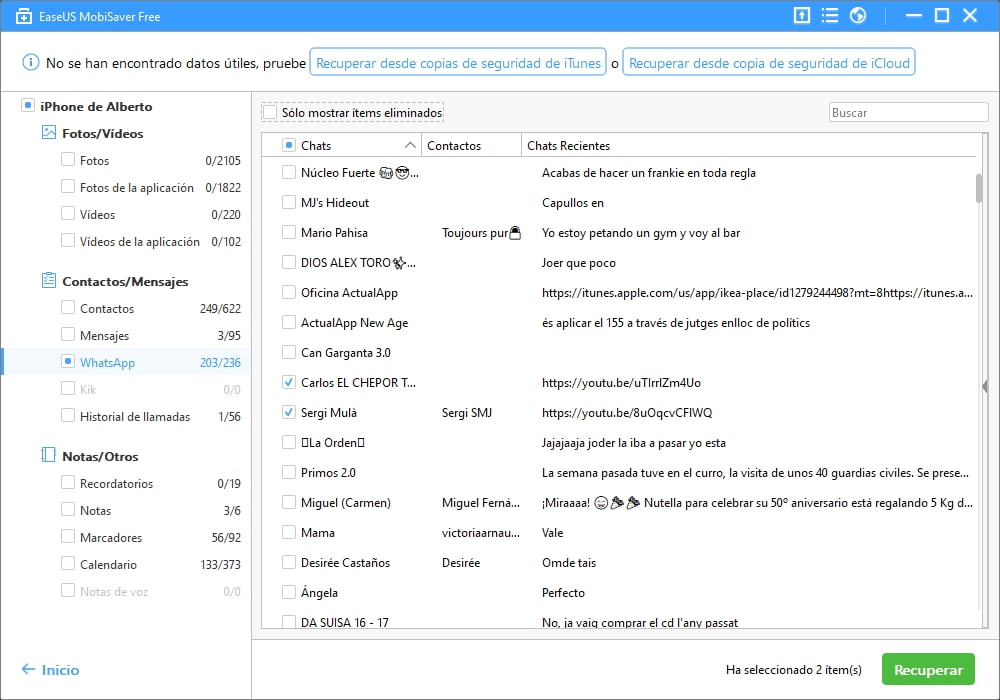Click the globe language icon
The width and height of the screenshot is (1000, 700).
tap(858, 15)
